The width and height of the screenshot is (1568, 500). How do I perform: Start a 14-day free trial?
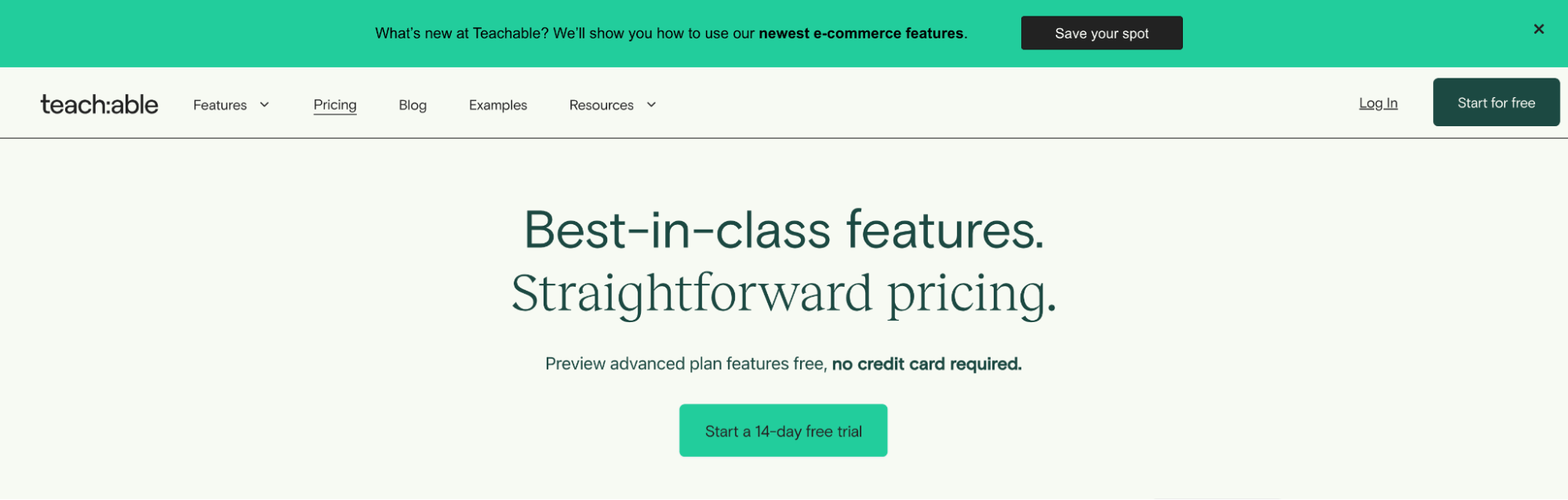tap(783, 430)
